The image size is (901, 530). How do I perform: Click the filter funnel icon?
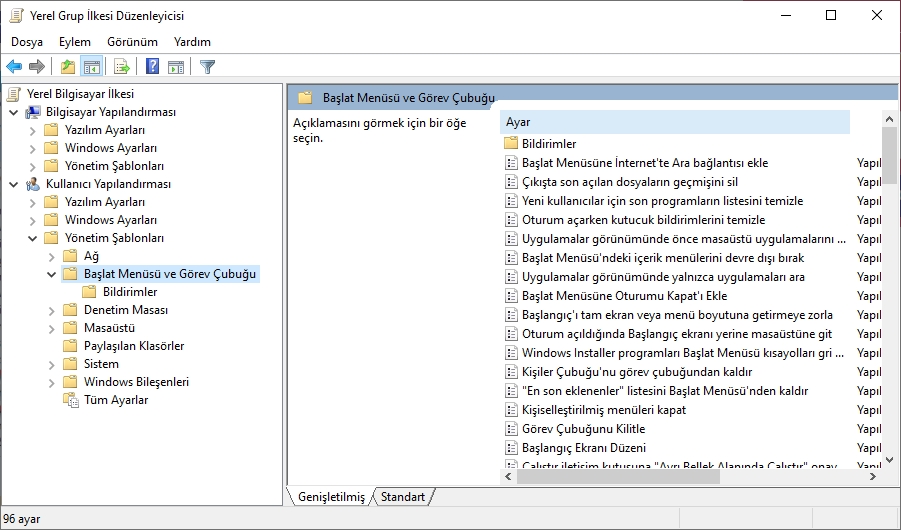click(x=207, y=67)
